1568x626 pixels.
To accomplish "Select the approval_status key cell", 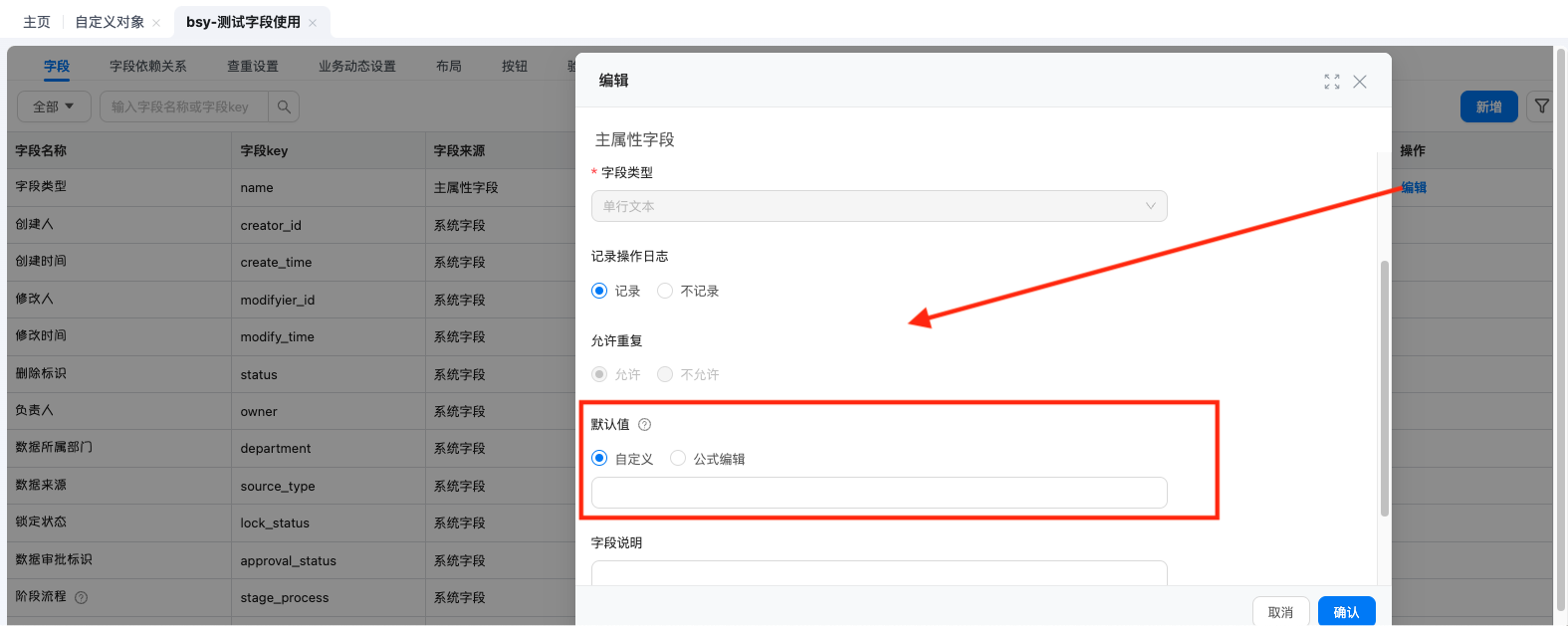I will point(289,561).
